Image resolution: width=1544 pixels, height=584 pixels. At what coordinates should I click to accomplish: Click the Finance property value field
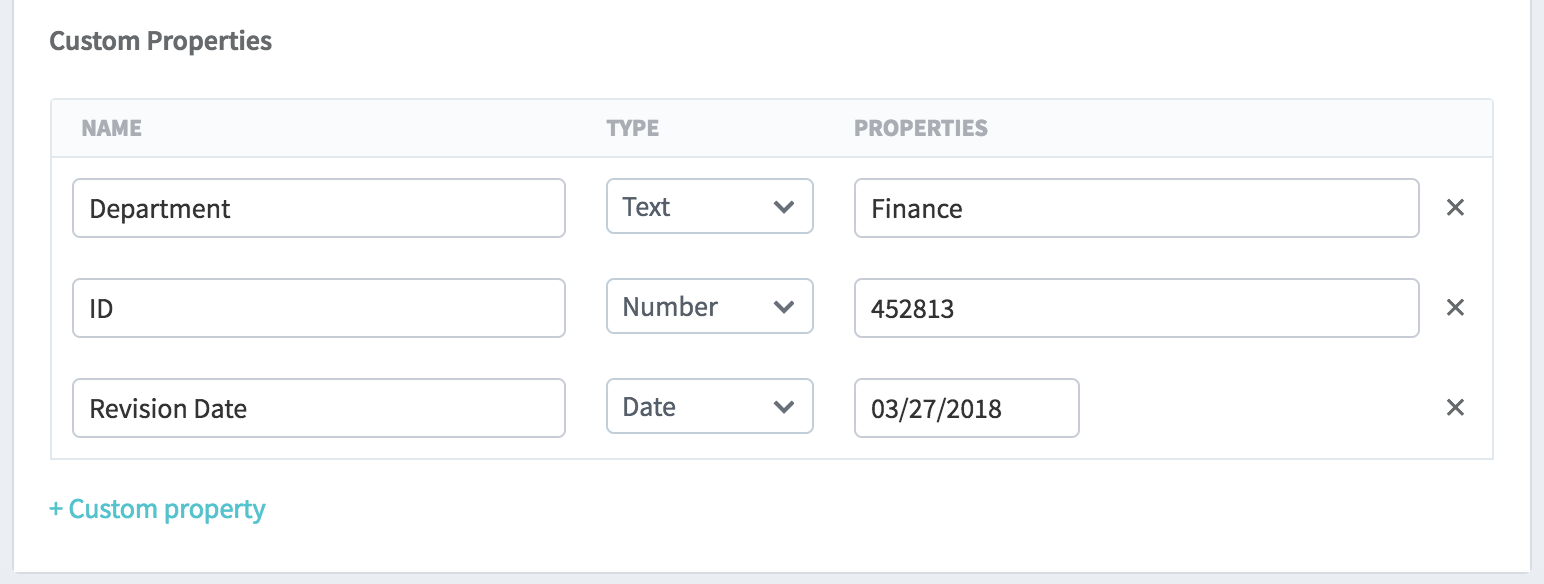(1136, 208)
